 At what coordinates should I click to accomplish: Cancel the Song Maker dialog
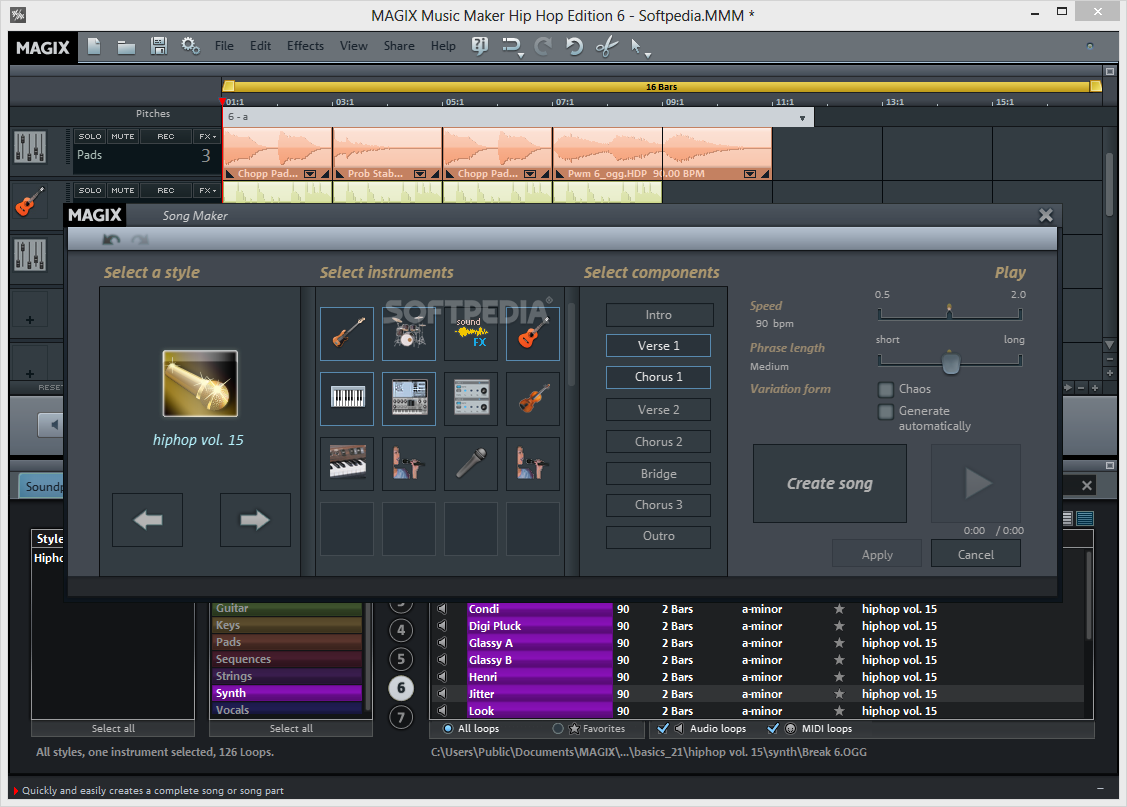975,555
